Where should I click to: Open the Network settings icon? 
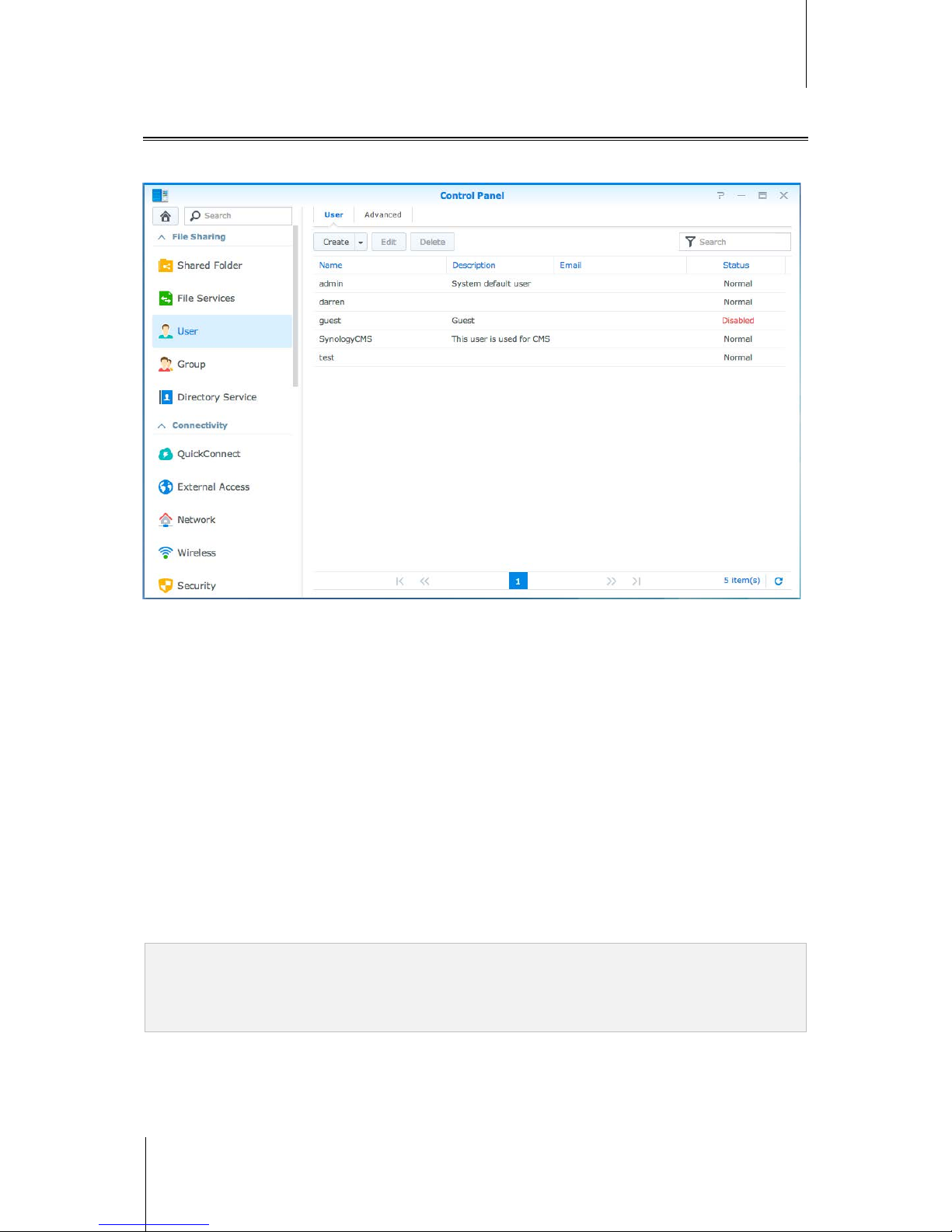[x=166, y=520]
